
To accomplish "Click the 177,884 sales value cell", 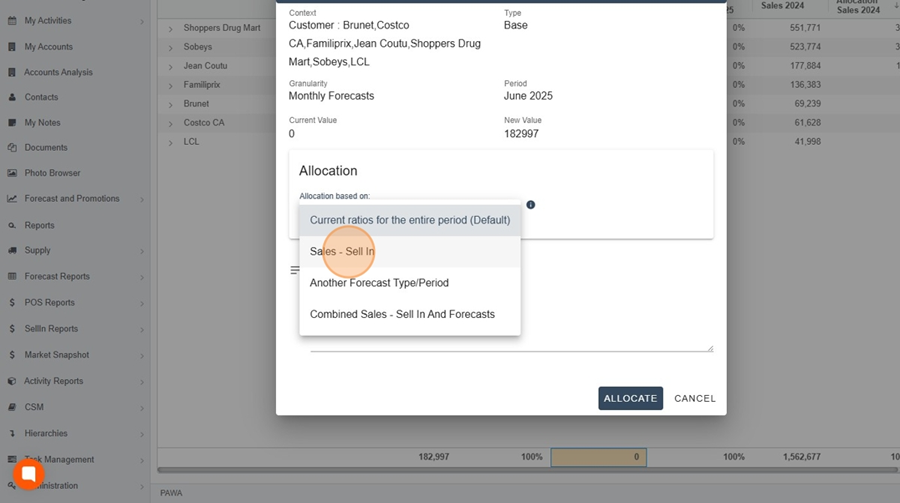I will coord(805,65).
